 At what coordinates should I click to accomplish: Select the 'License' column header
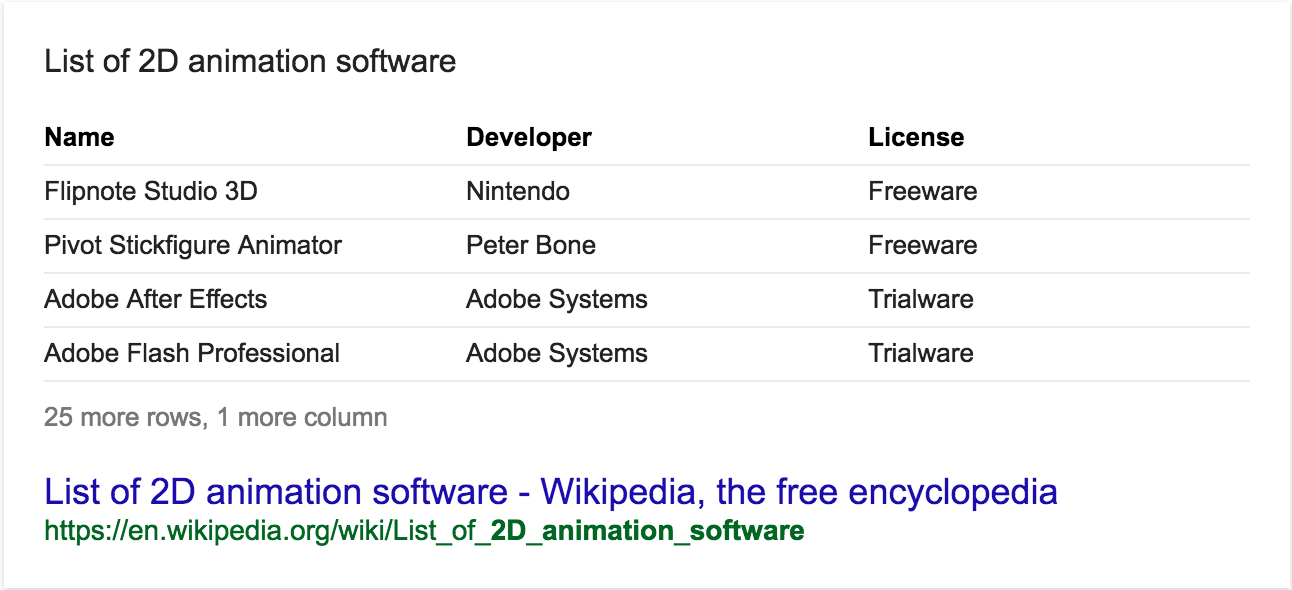click(916, 137)
